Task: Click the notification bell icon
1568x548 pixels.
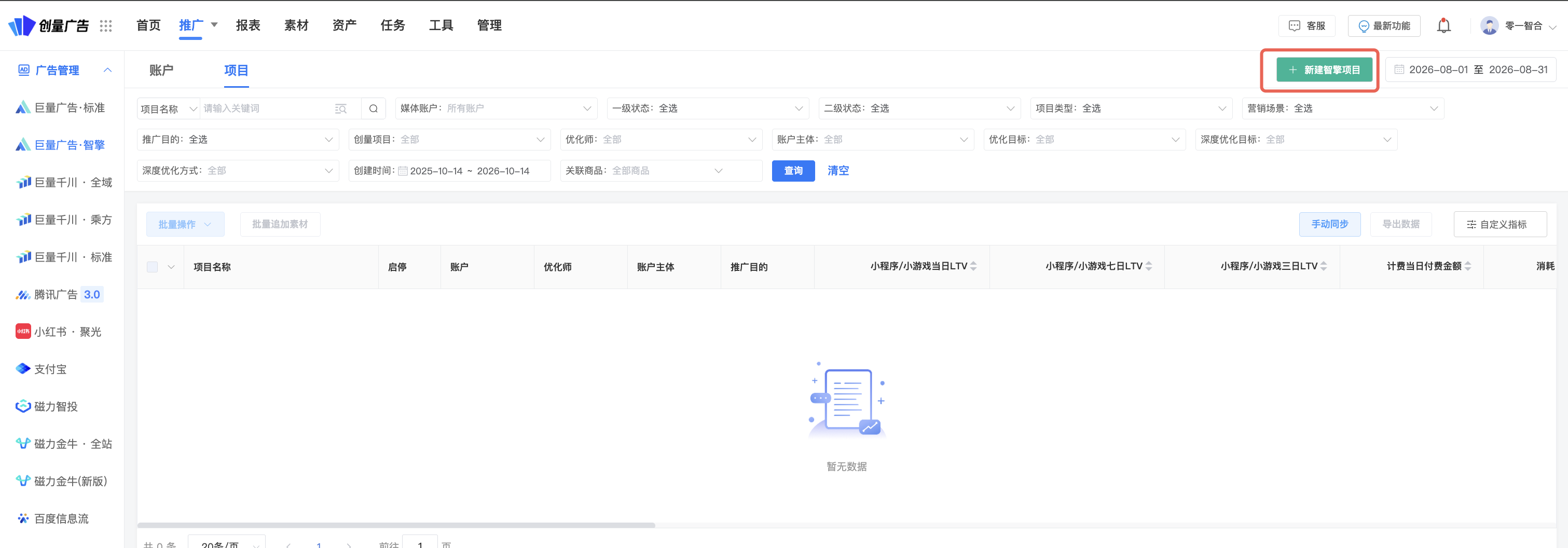Action: pos(1443,25)
